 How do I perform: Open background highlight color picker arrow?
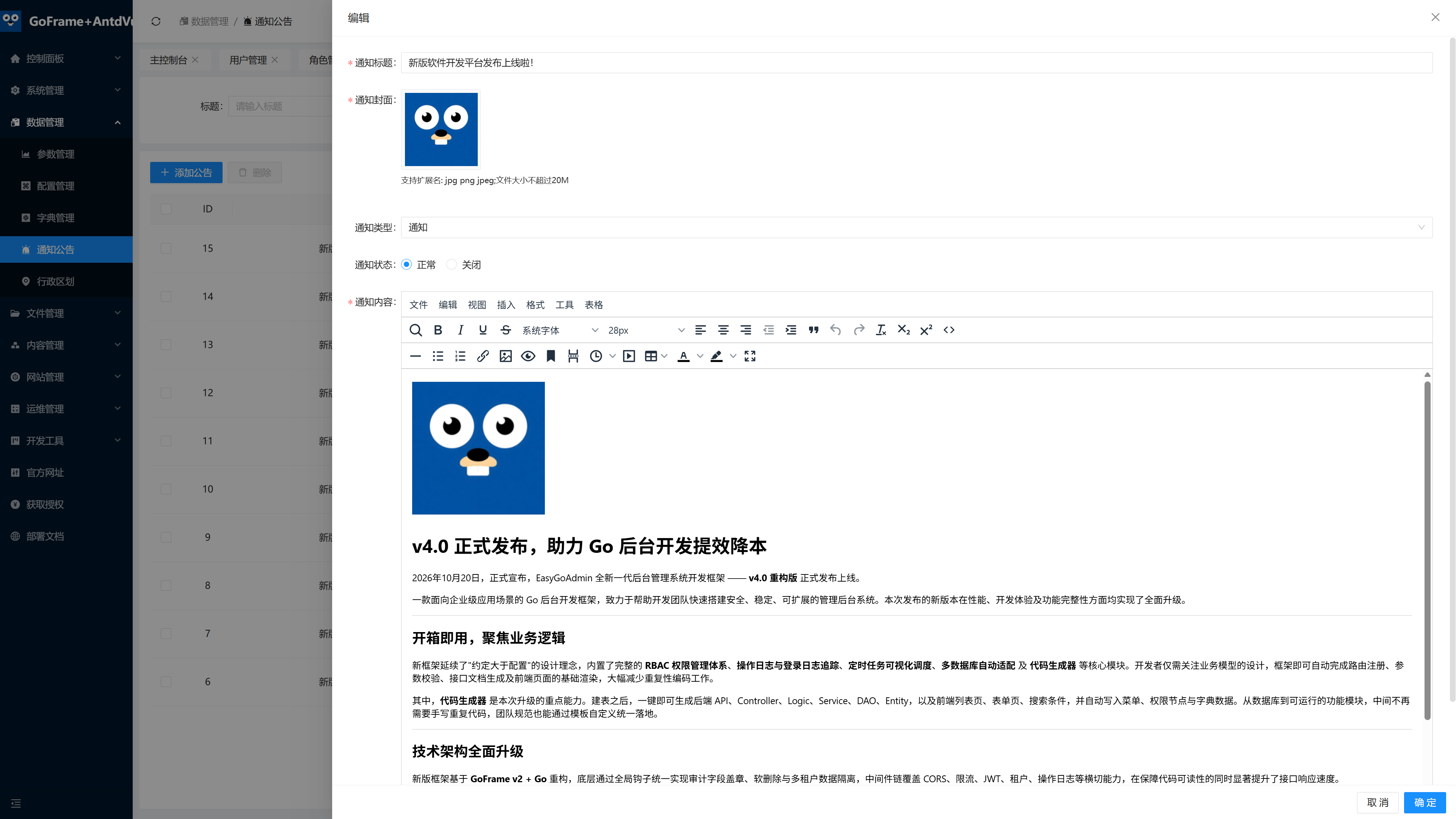coord(733,356)
